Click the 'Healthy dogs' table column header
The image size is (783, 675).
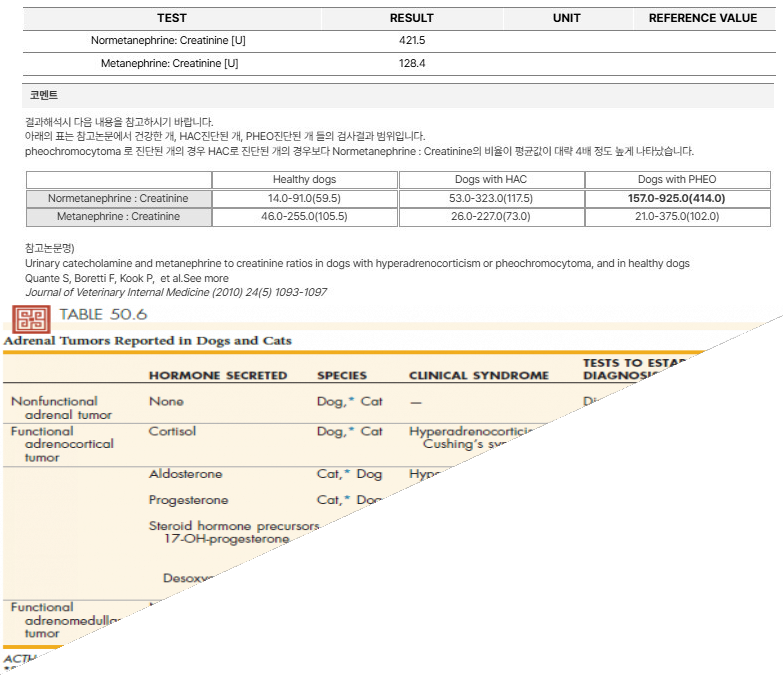click(x=305, y=180)
